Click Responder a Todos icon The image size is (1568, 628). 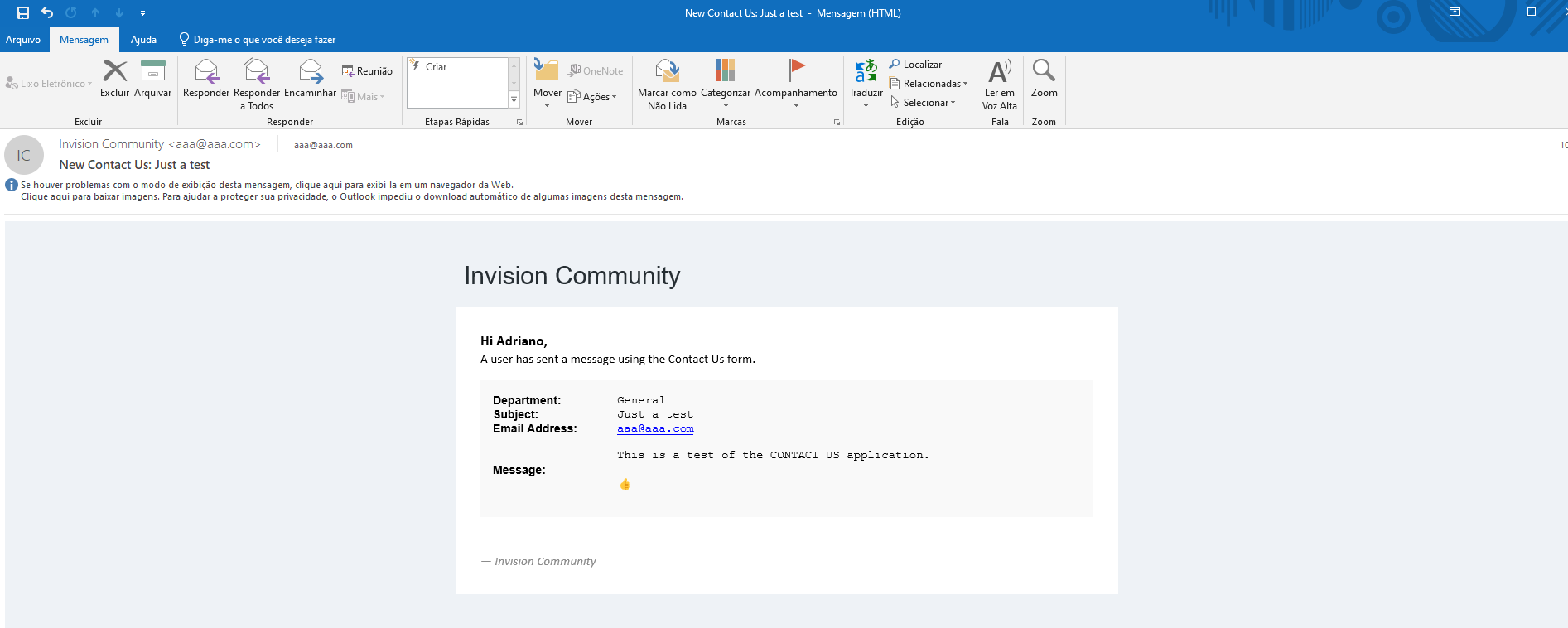(x=257, y=72)
